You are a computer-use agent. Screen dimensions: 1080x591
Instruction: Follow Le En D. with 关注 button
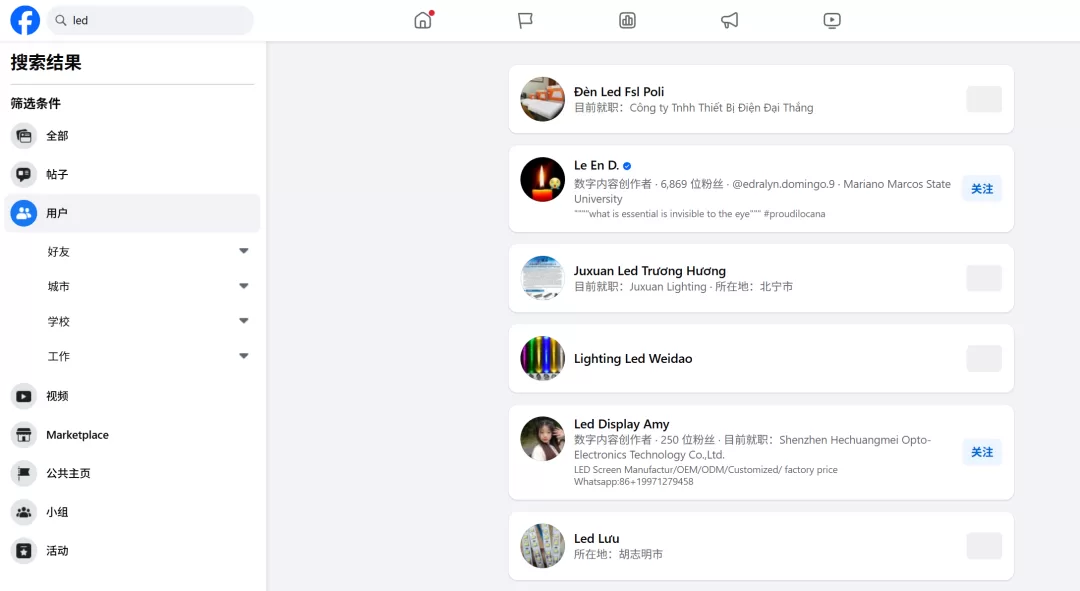pyautogui.click(x=982, y=189)
